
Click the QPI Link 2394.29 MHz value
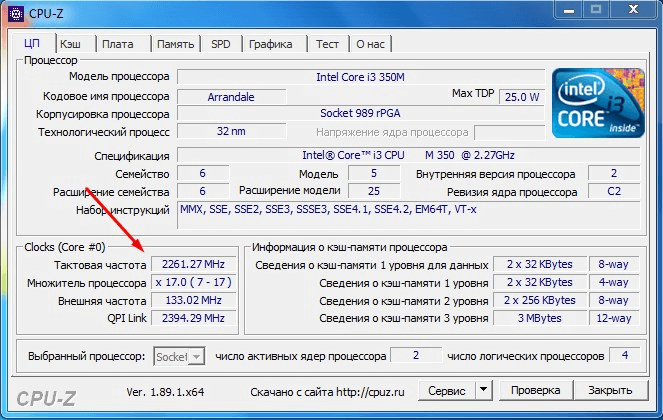(x=193, y=318)
